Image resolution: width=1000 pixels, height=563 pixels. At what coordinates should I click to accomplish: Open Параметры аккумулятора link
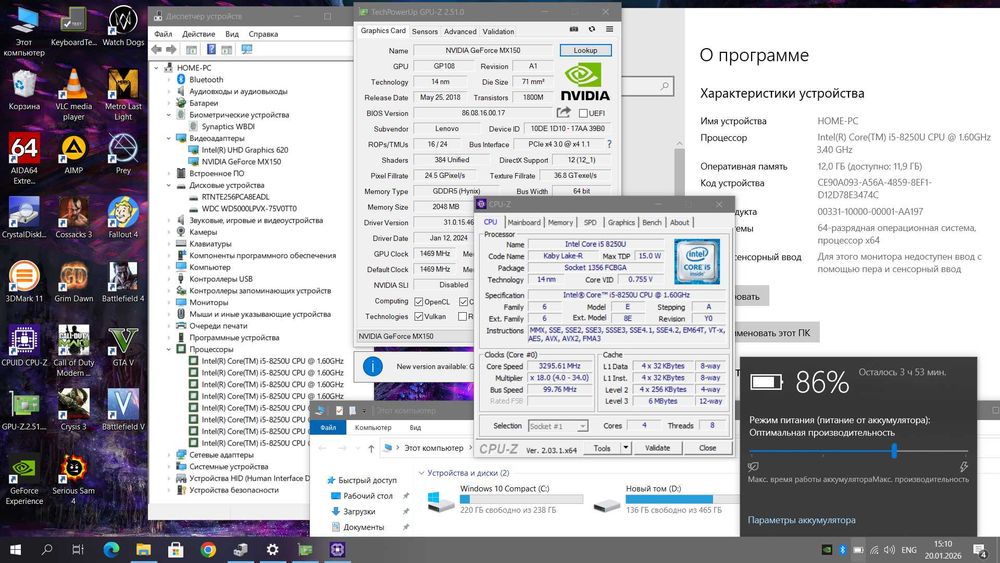pyautogui.click(x=801, y=520)
